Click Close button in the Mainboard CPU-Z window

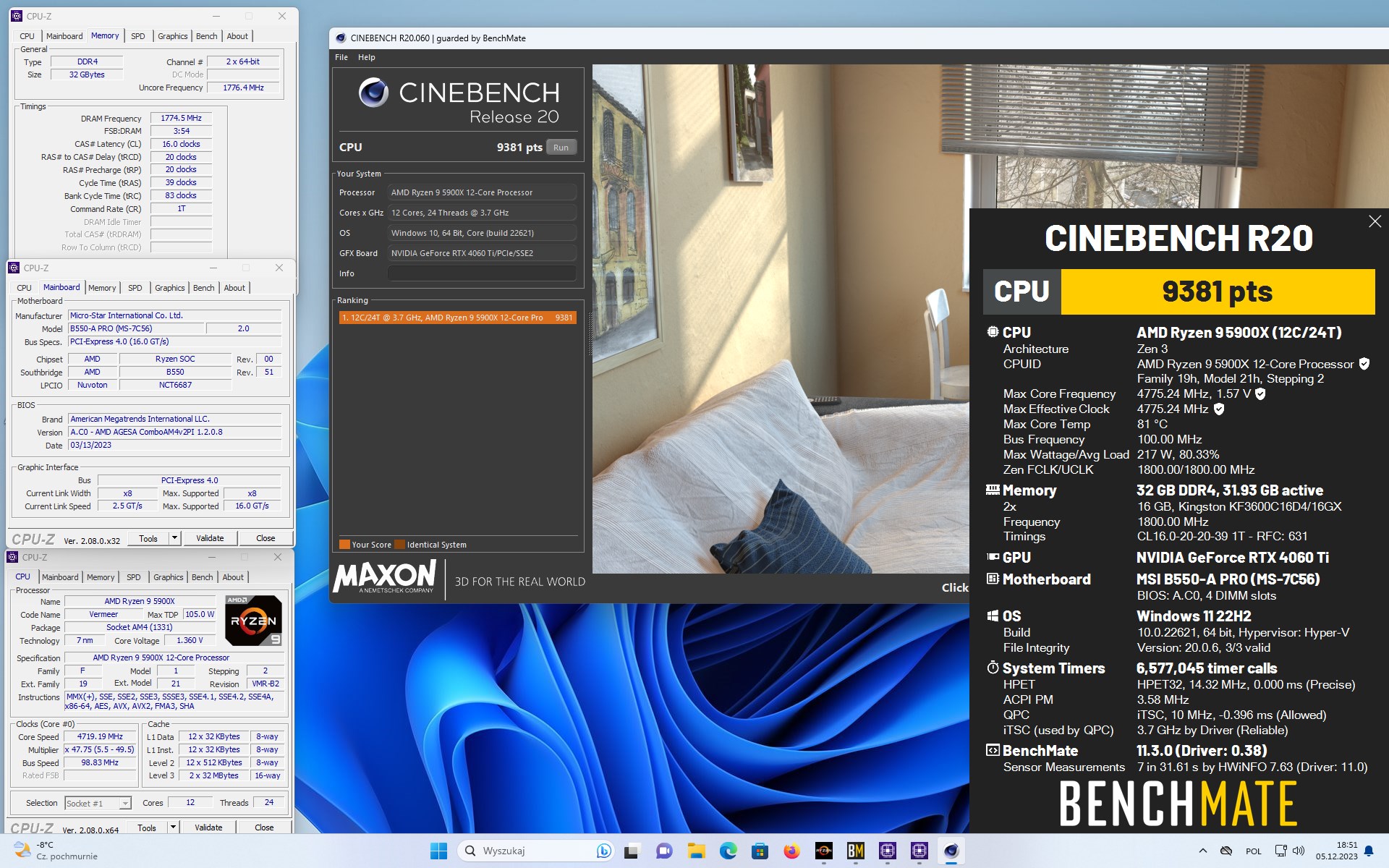click(266, 538)
